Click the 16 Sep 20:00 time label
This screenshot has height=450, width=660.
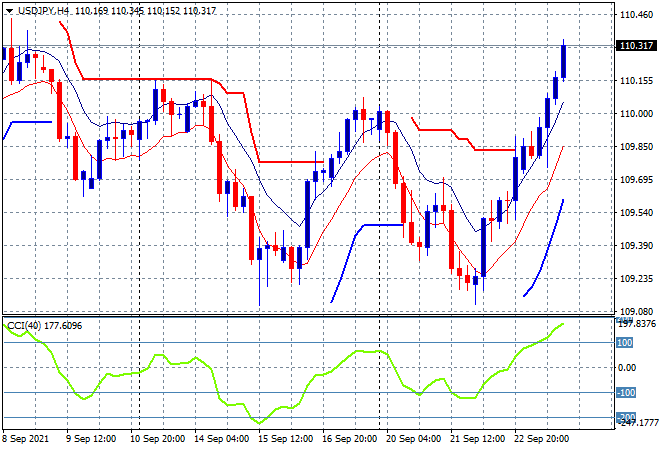349,439
